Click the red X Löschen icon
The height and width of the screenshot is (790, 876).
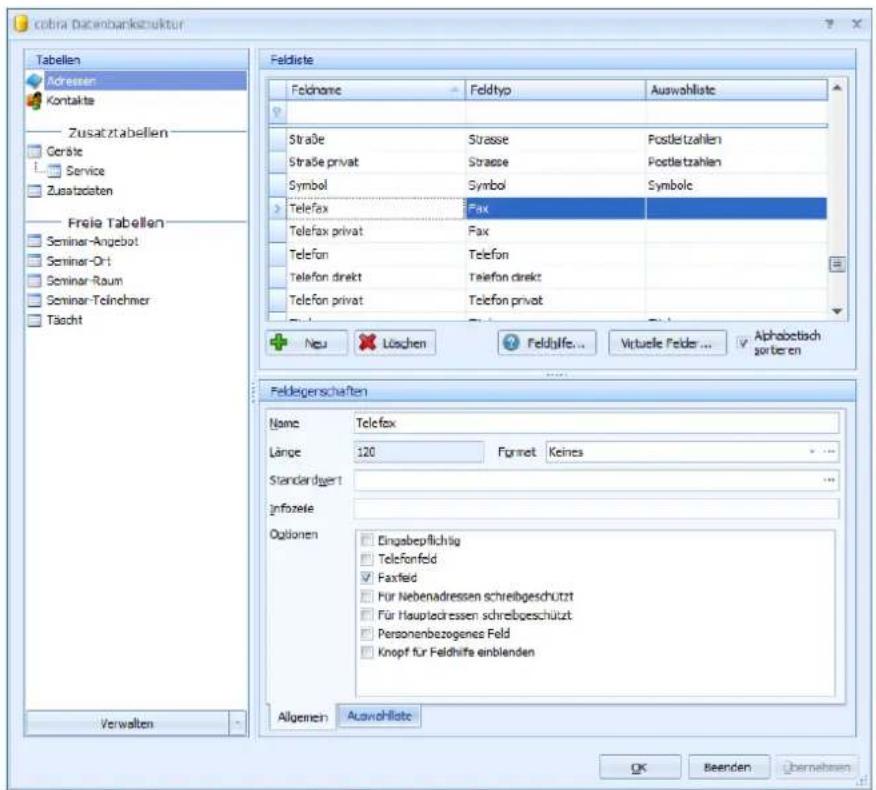(367, 342)
